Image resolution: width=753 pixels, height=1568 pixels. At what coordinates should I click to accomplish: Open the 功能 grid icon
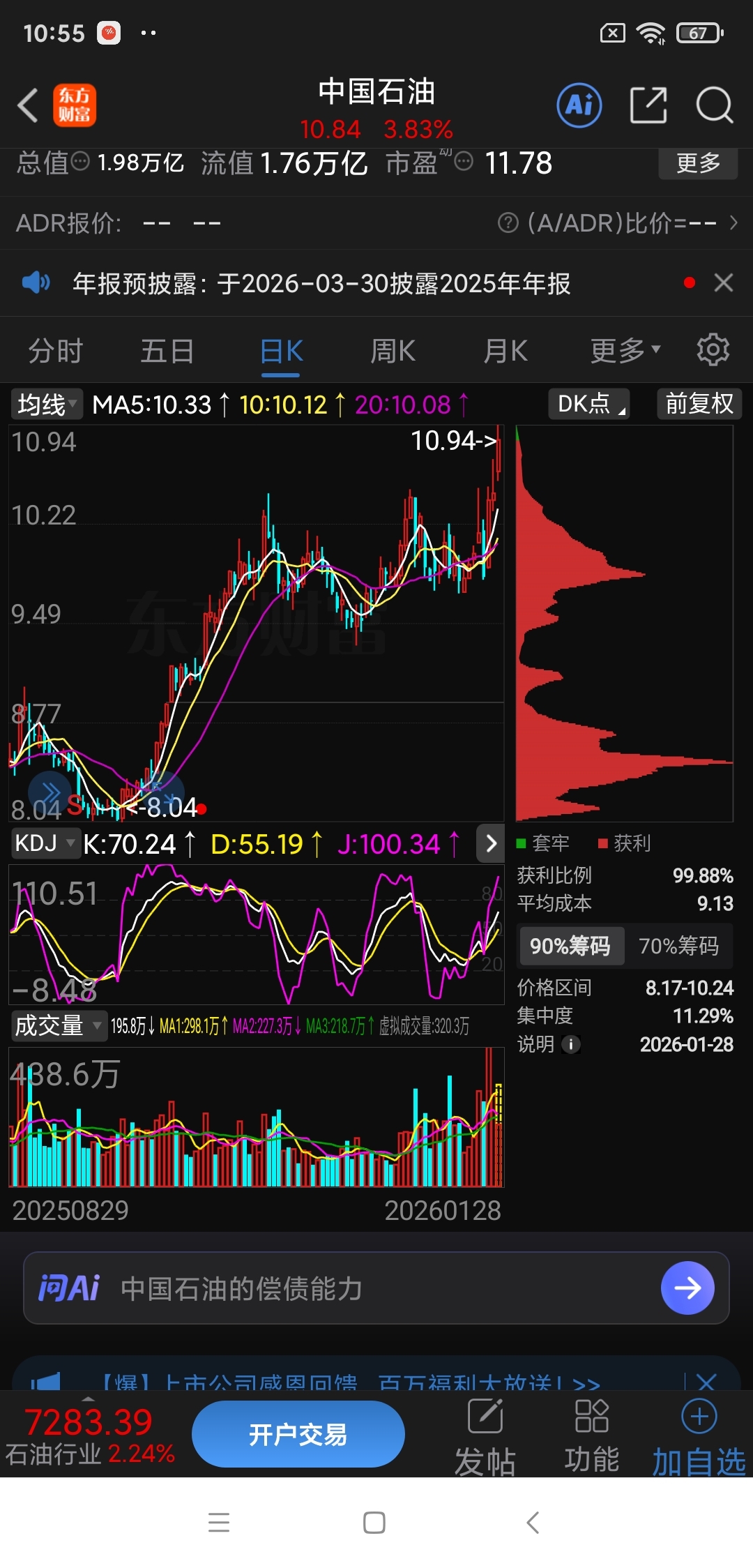pos(591,1416)
